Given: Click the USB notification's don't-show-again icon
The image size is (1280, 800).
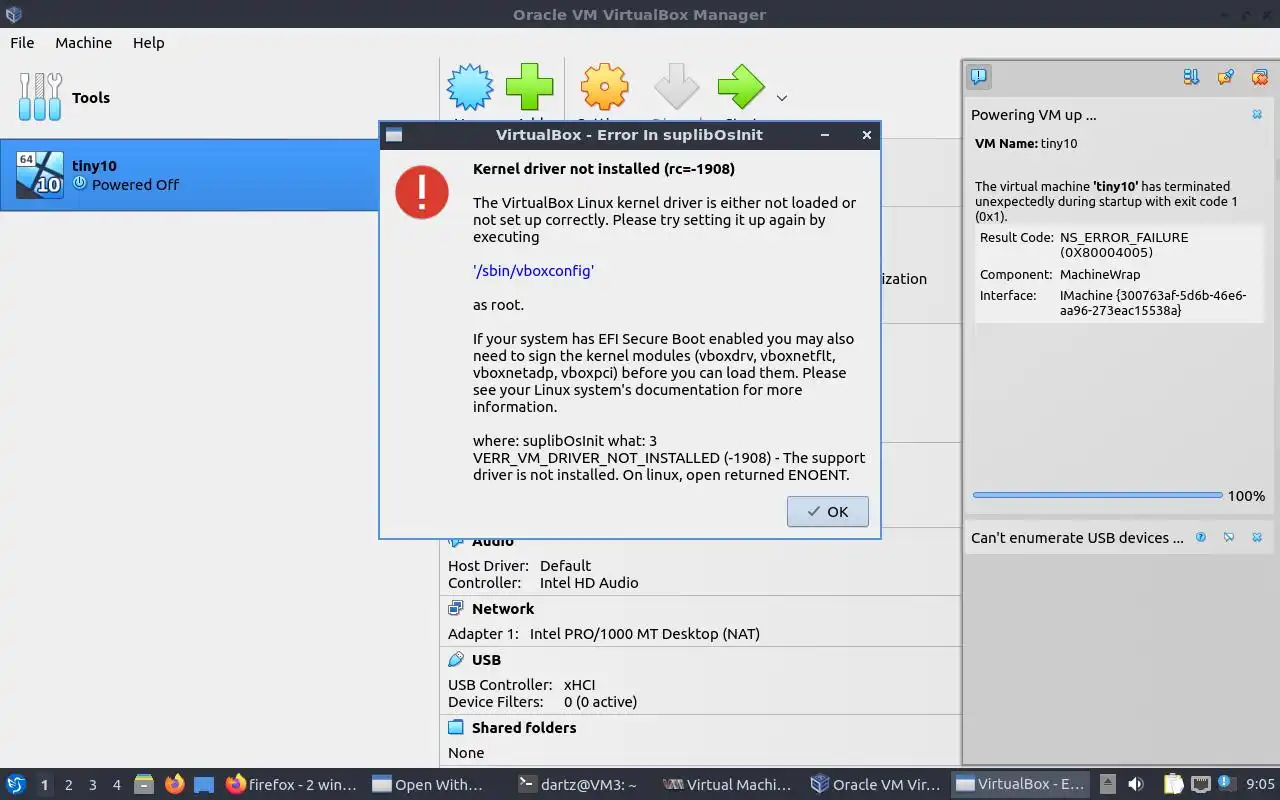Looking at the screenshot, I should pyautogui.click(x=1229, y=538).
